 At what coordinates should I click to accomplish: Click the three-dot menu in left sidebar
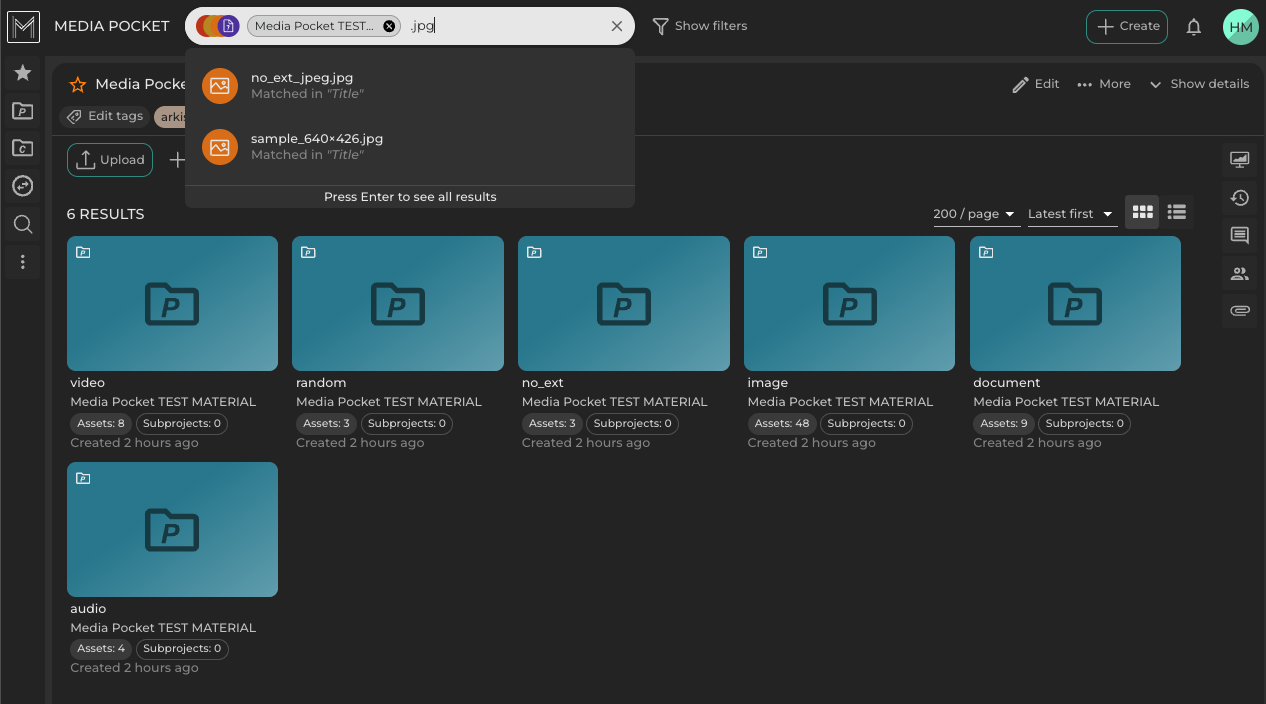click(x=22, y=262)
